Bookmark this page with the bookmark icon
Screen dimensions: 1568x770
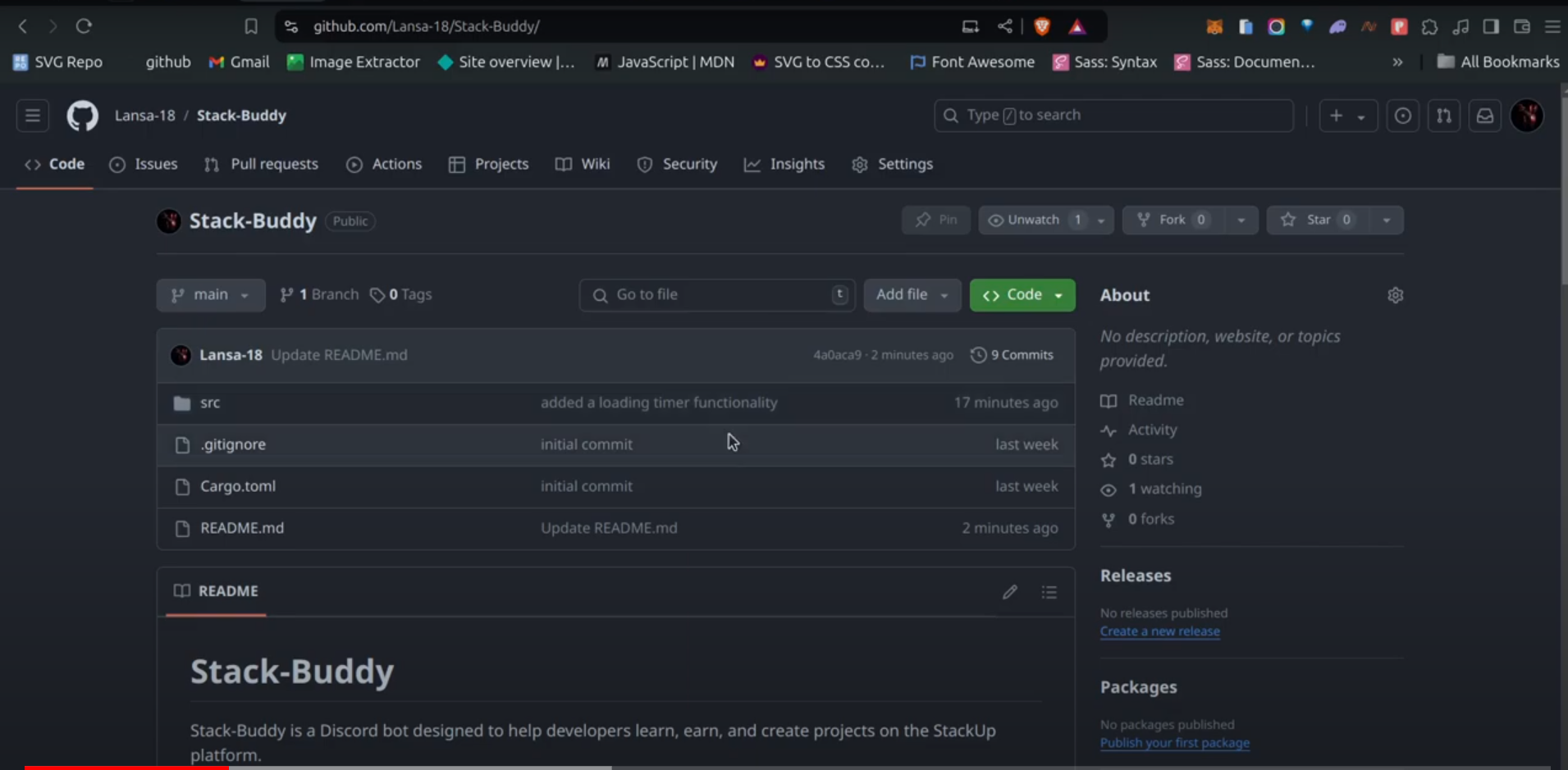point(251,26)
